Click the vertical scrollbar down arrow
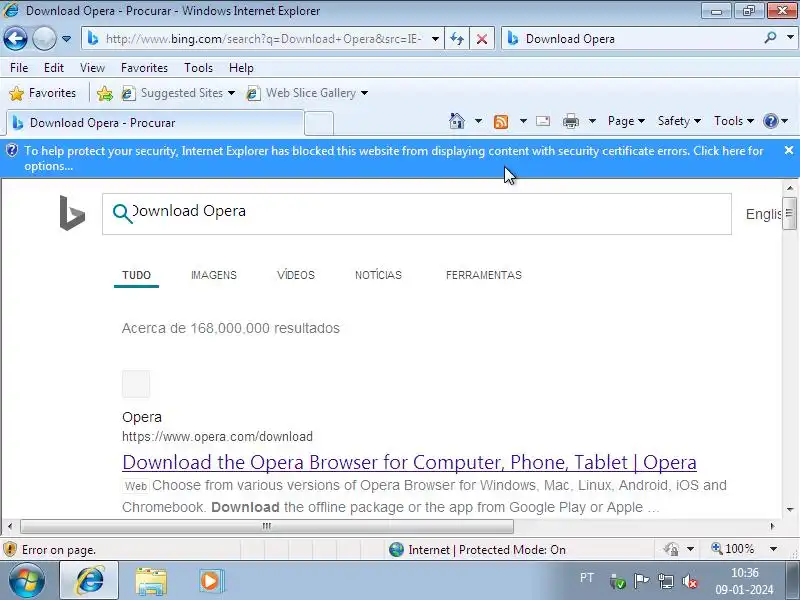The image size is (800, 600). coord(790,509)
